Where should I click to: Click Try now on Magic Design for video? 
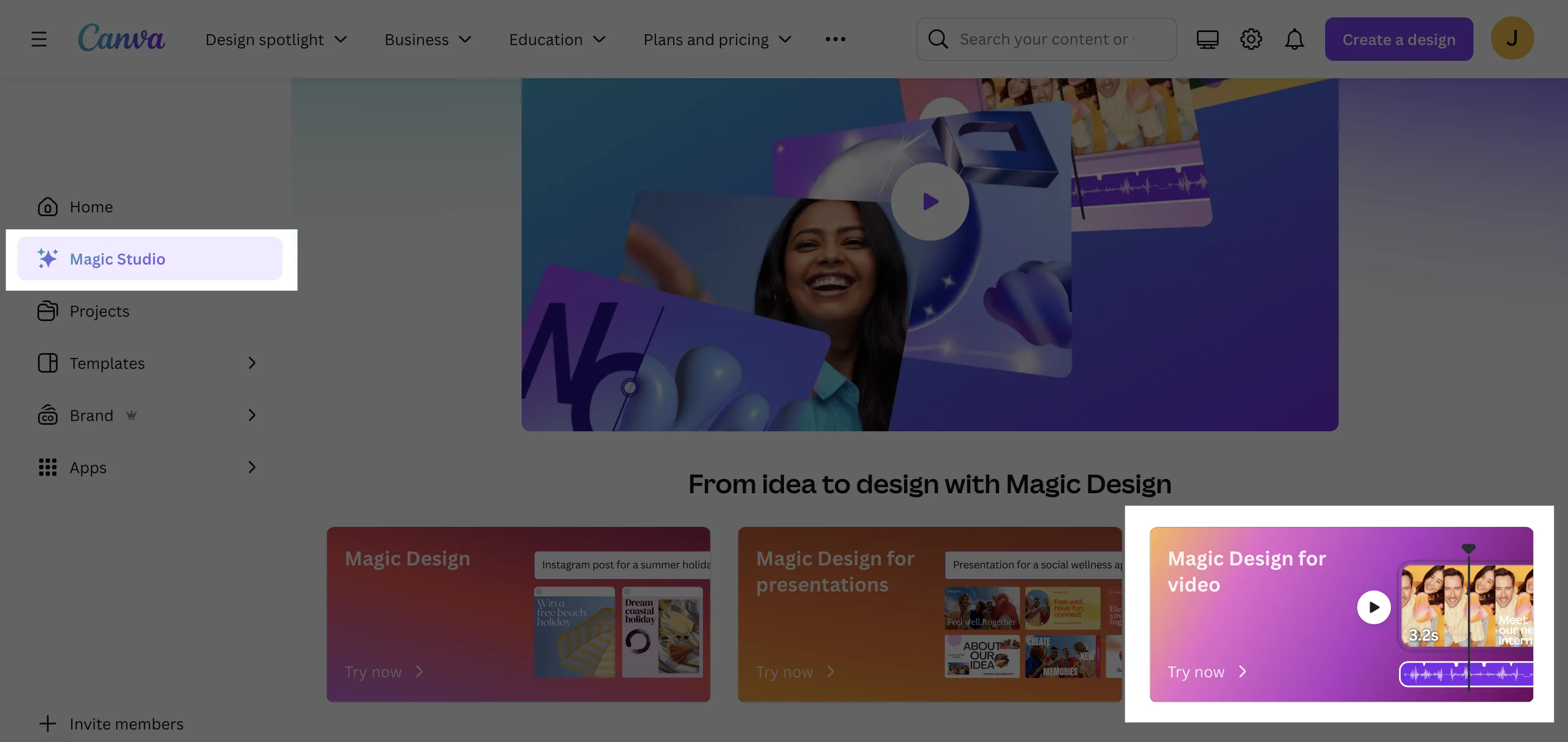tap(1206, 672)
